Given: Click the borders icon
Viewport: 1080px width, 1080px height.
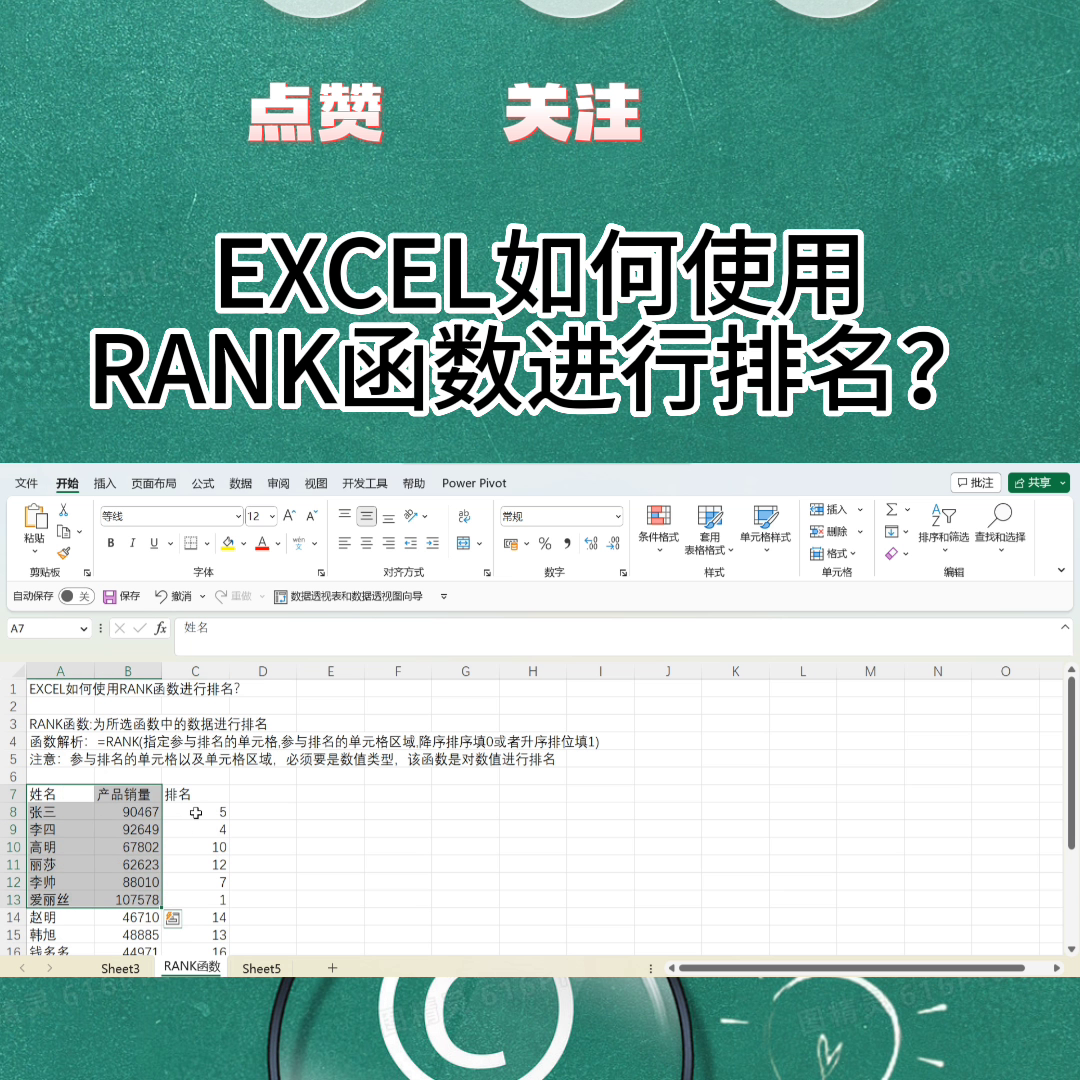Looking at the screenshot, I should click(x=191, y=543).
